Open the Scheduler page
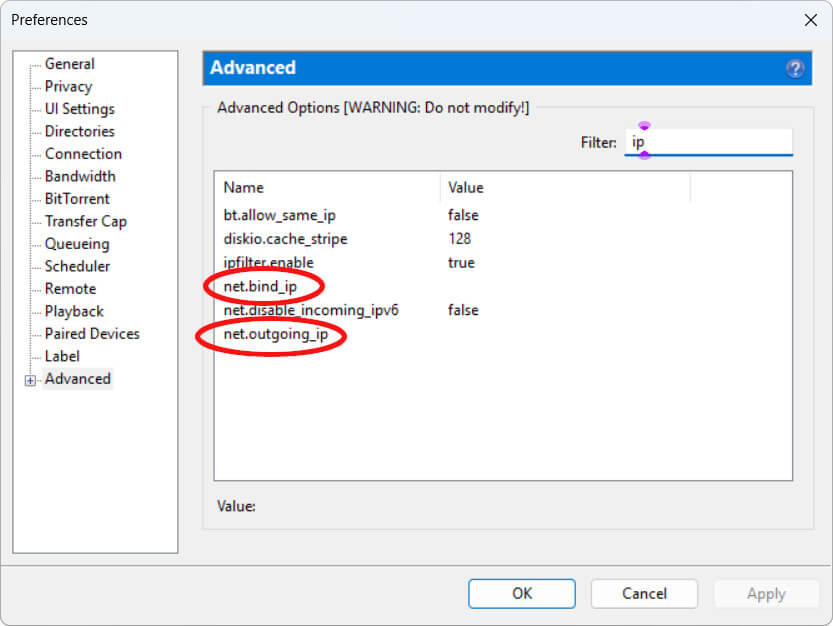Viewport: 833px width, 626px height. pyautogui.click(x=77, y=266)
